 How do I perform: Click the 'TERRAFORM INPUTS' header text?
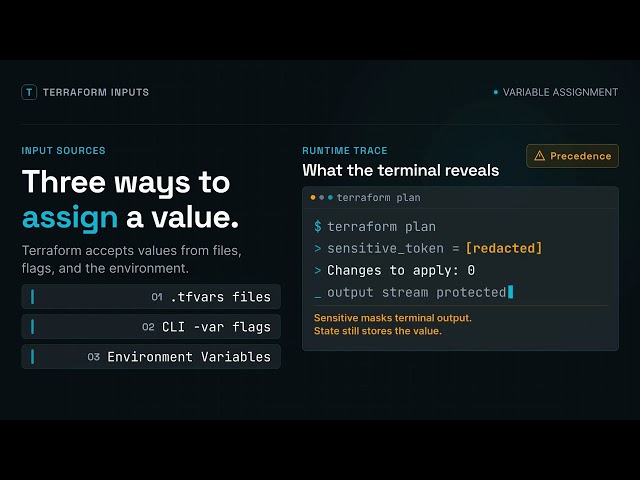[x=96, y=92]
